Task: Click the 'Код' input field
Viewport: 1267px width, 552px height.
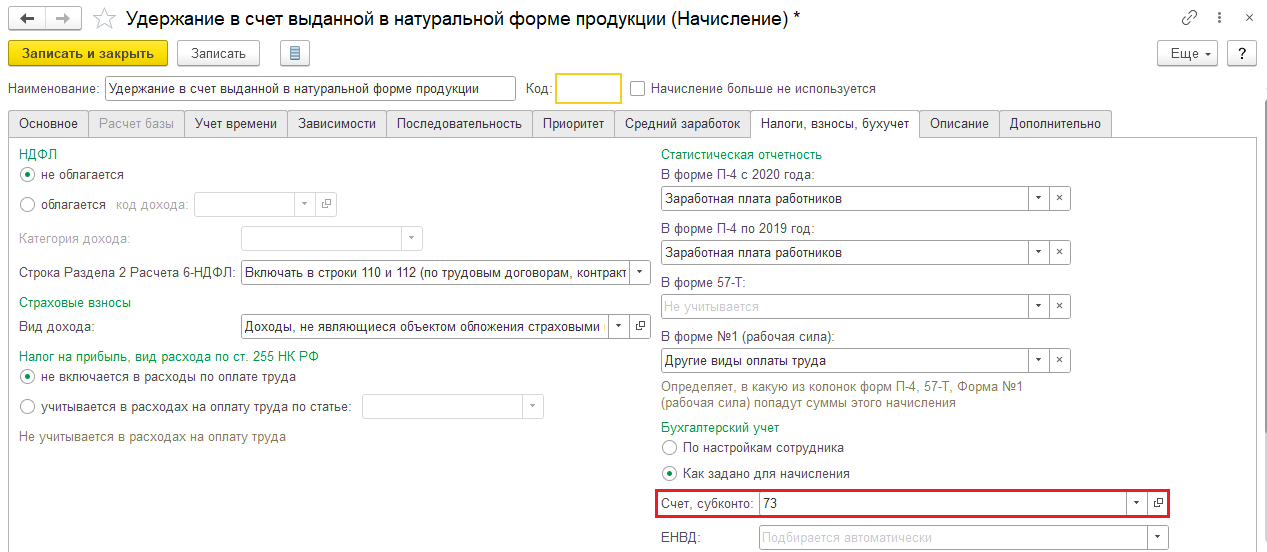Action: point(588,89)
